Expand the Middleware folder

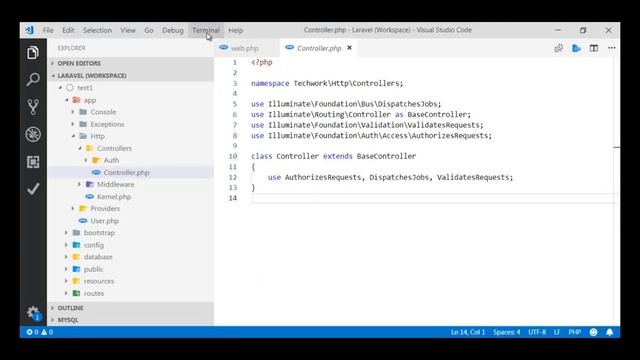80,184
